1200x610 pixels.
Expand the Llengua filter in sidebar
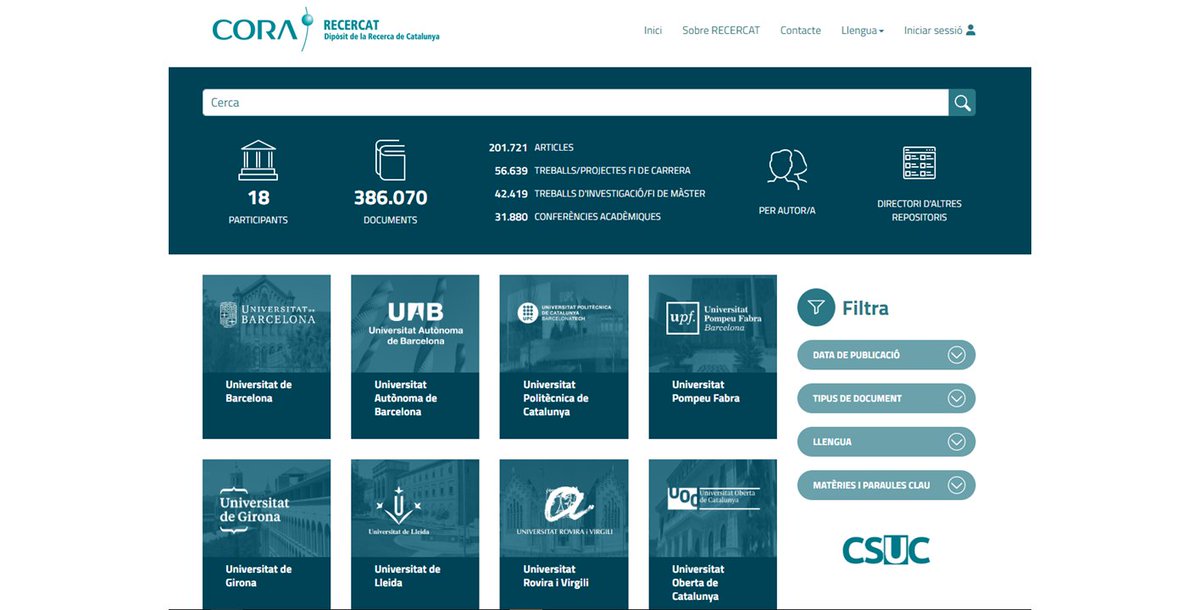click(x=886, y=441)
